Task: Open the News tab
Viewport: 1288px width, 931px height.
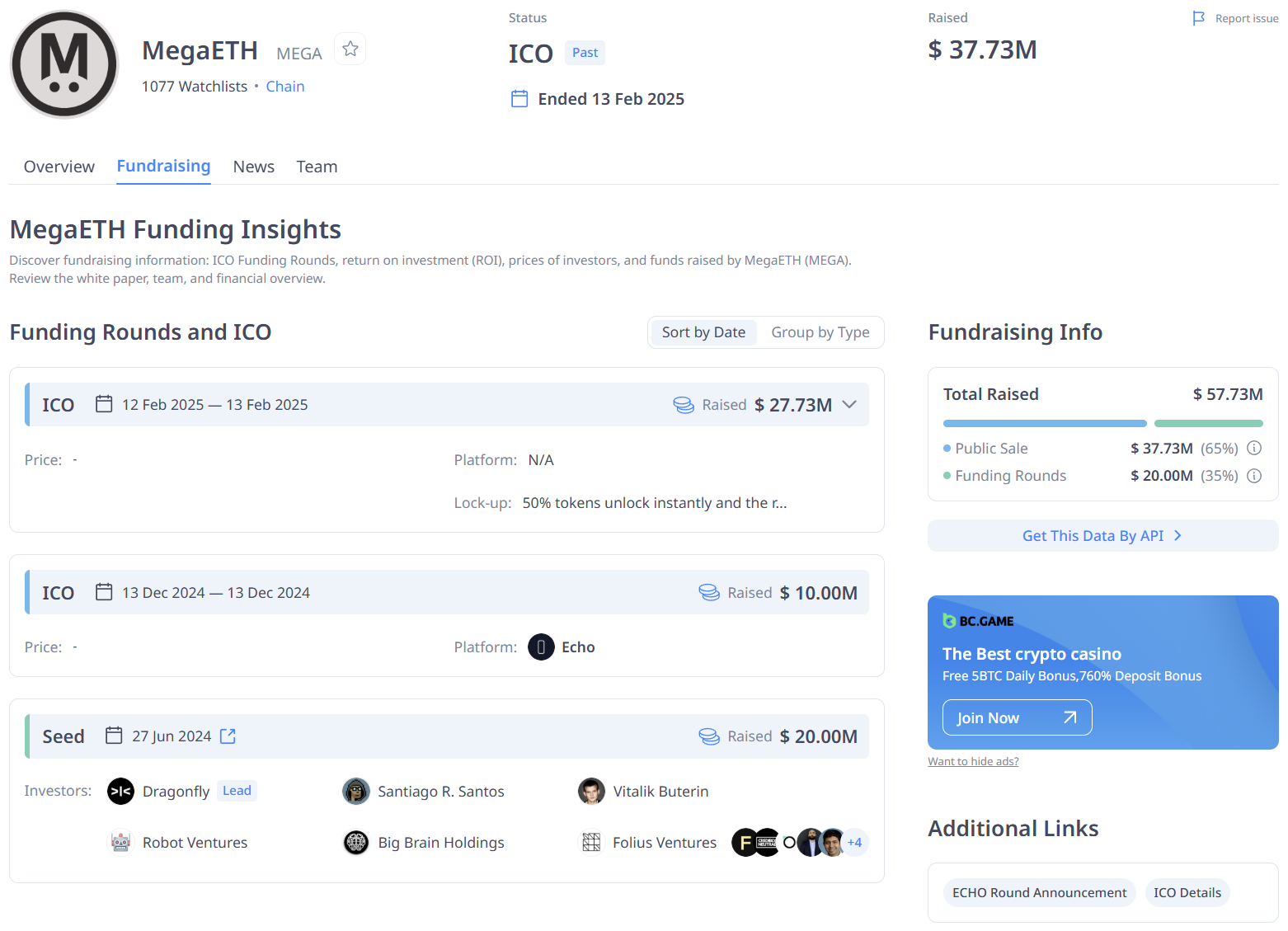Action: click(254, 167)
